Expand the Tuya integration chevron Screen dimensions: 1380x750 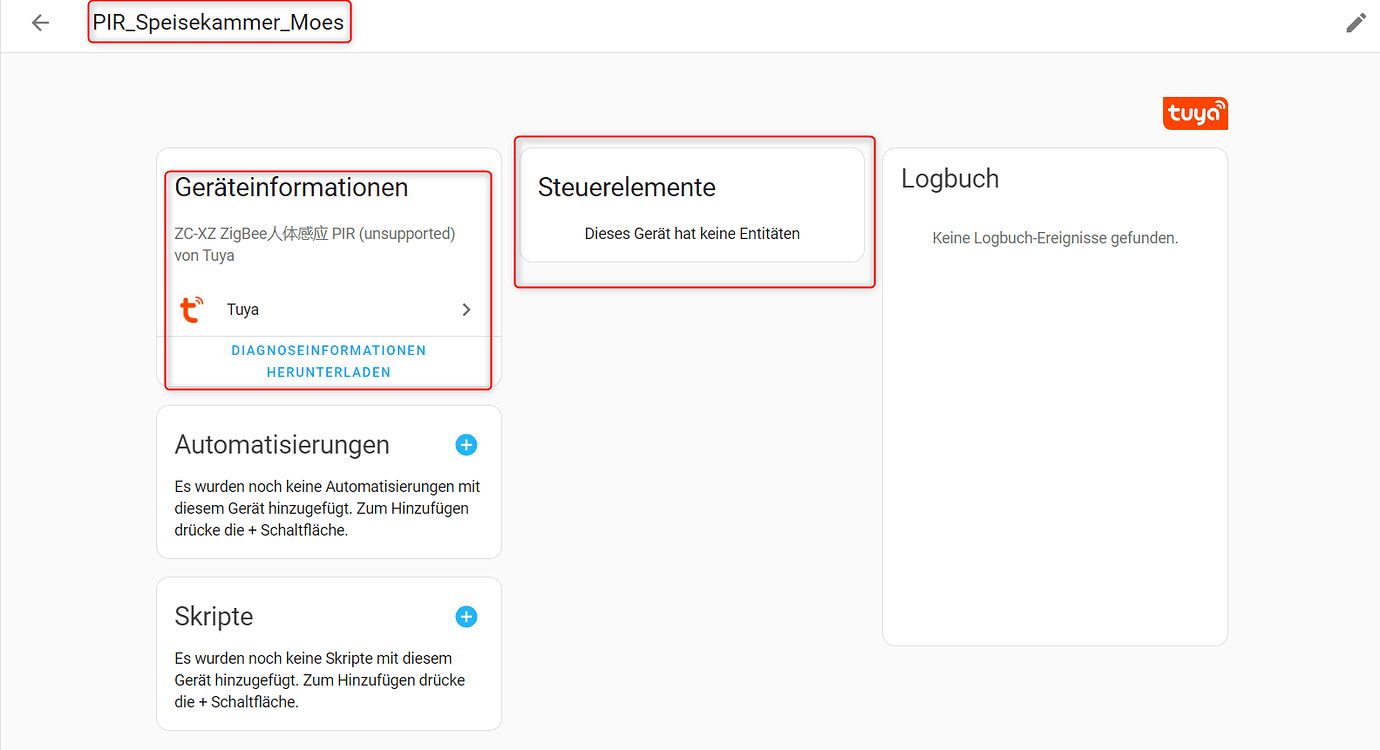[x=466, y=310]
